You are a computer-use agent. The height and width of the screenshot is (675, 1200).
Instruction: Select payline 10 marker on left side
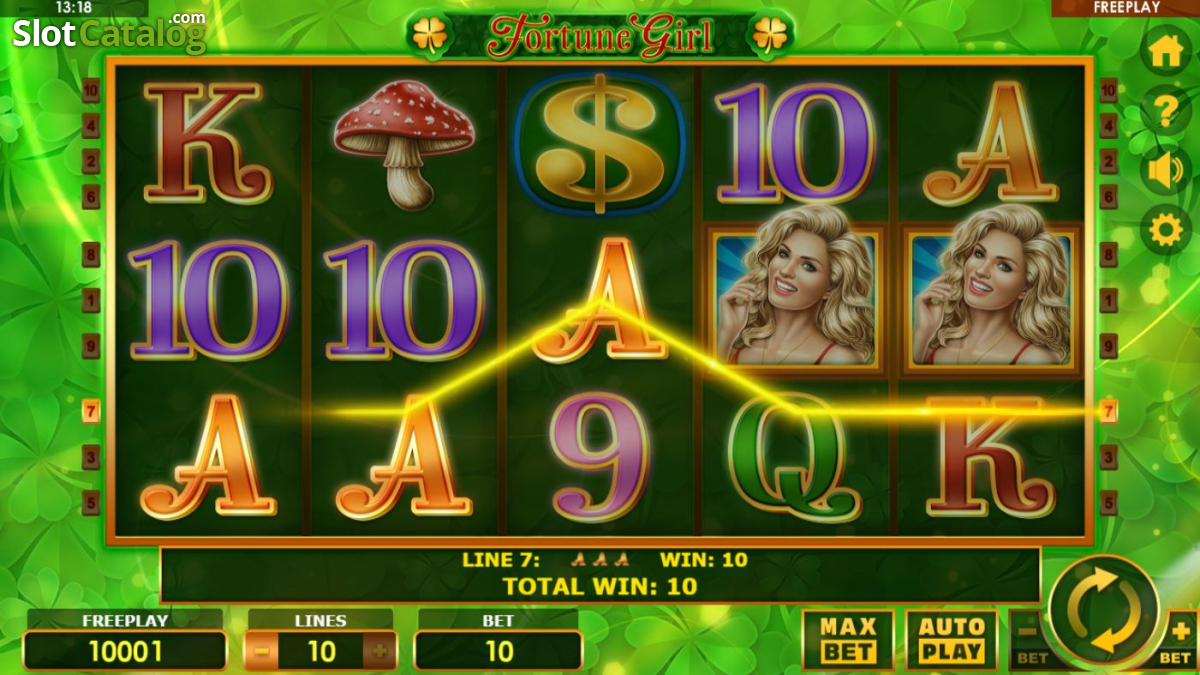[91, 90]
